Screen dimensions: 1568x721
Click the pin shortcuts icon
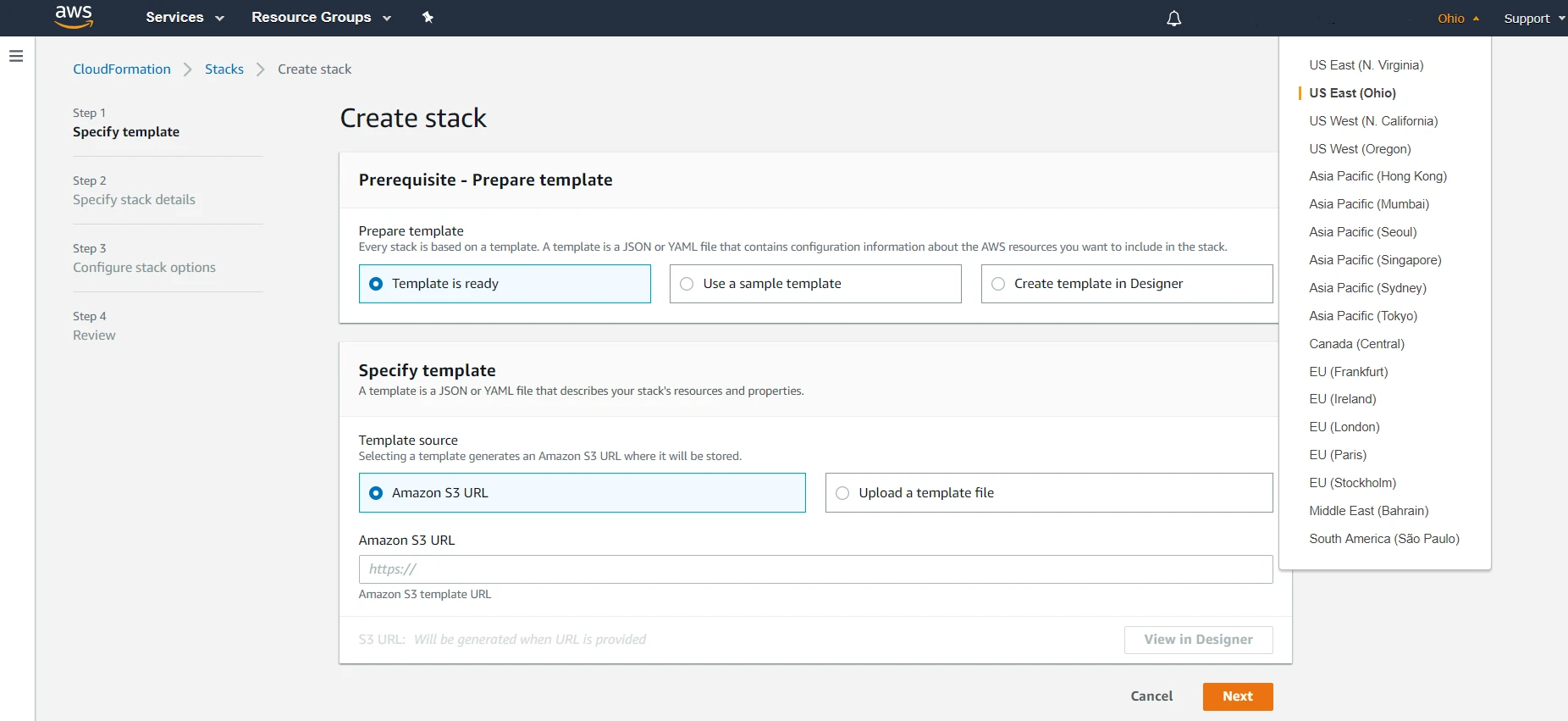[x=428, y=17]
